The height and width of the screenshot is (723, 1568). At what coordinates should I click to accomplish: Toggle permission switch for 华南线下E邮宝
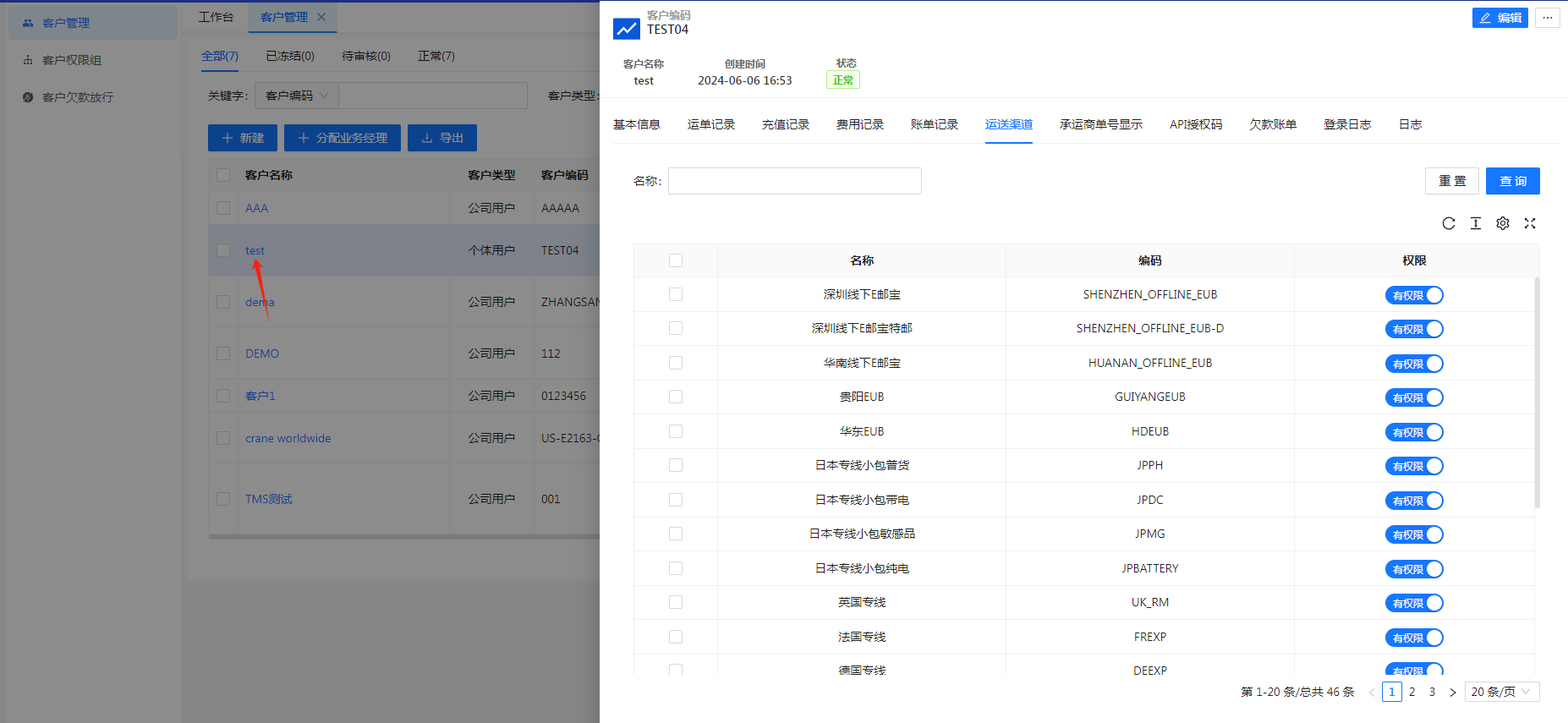[x=1414, y=364]
